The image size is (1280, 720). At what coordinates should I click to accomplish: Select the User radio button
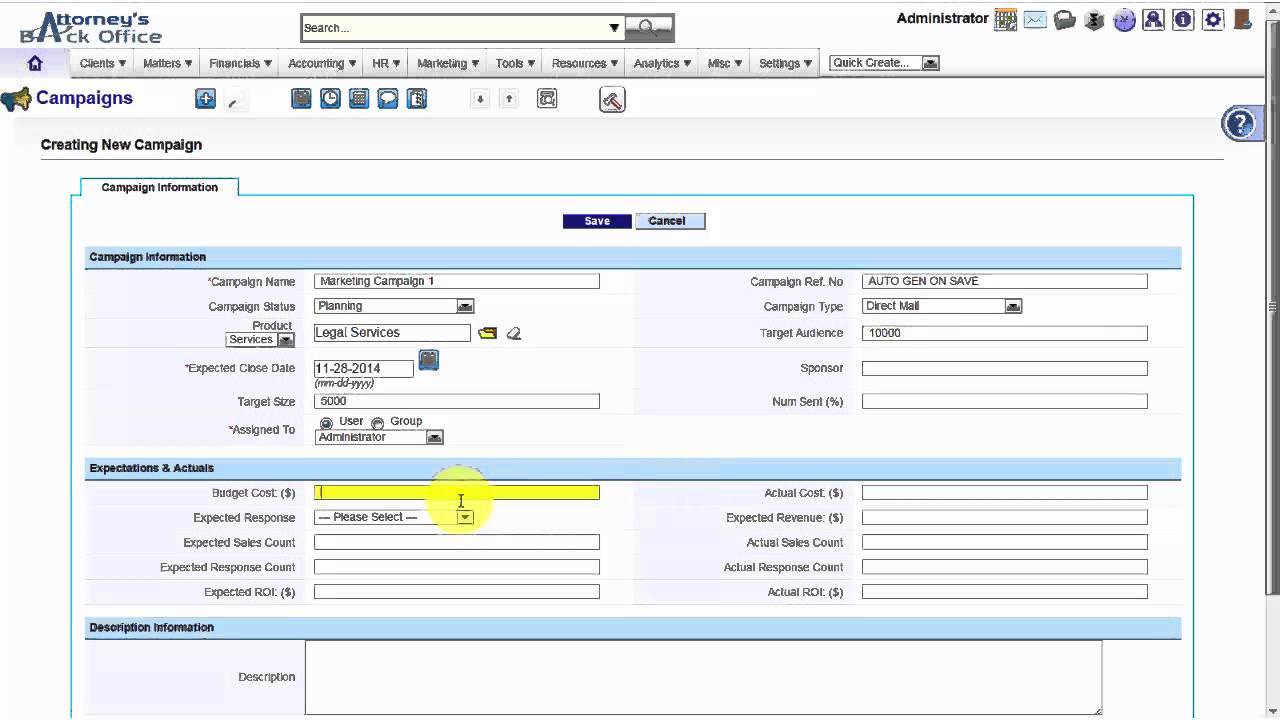click(326, 423)
